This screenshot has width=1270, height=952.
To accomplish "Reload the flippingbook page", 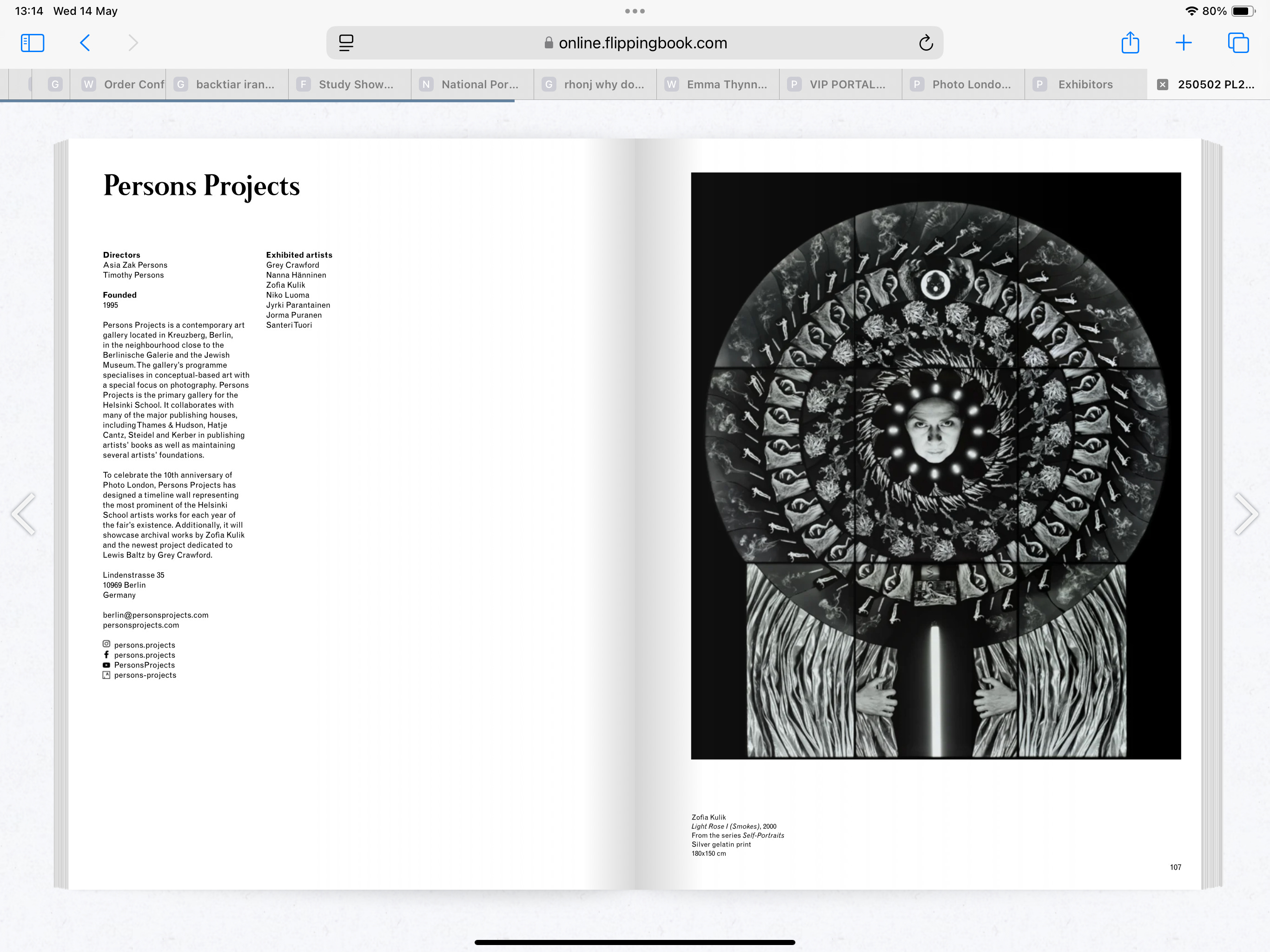I will pyautogui.click(x=926, y=43).
